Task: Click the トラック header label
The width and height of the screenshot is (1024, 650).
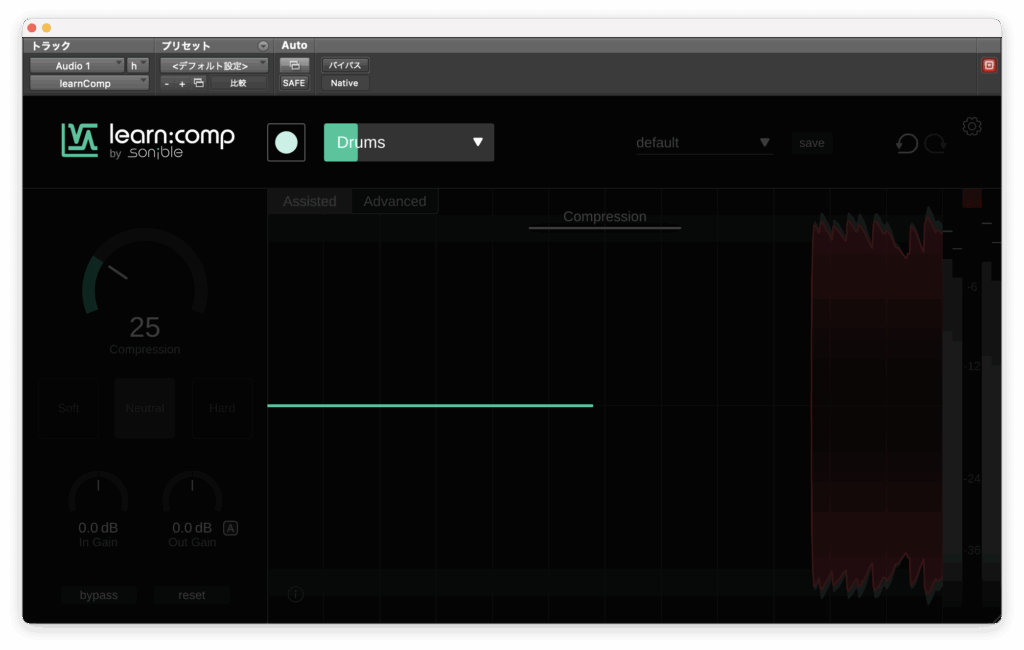Action: tap(51, 46)
